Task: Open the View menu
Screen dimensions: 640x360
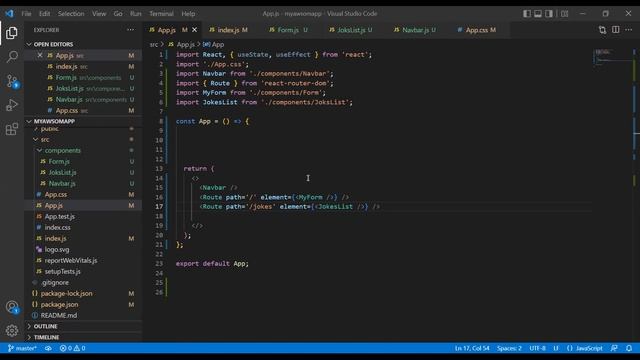Action: (99, 13)
